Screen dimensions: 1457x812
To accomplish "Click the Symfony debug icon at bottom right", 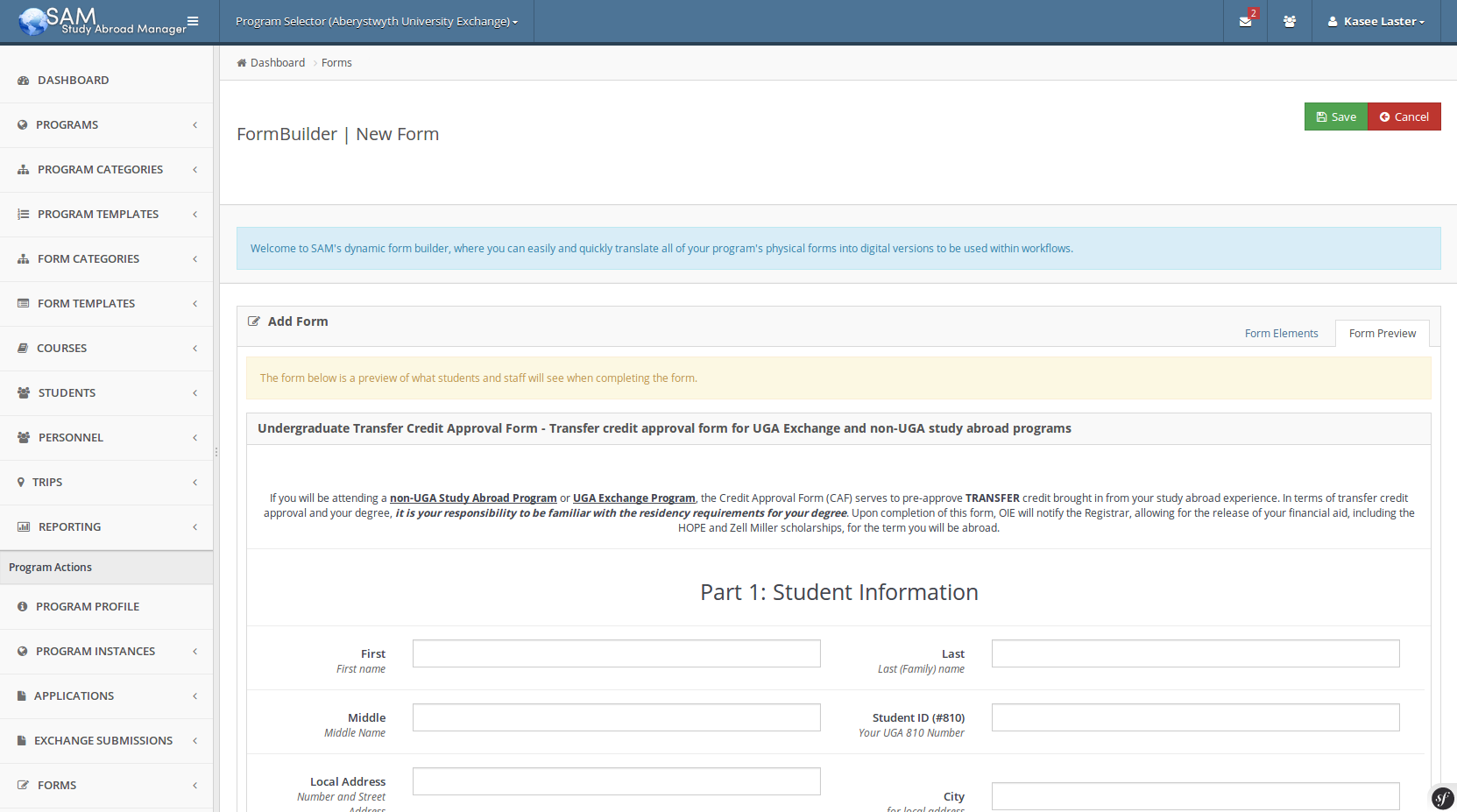I will pyautogui.click(x=1442, y=798).
